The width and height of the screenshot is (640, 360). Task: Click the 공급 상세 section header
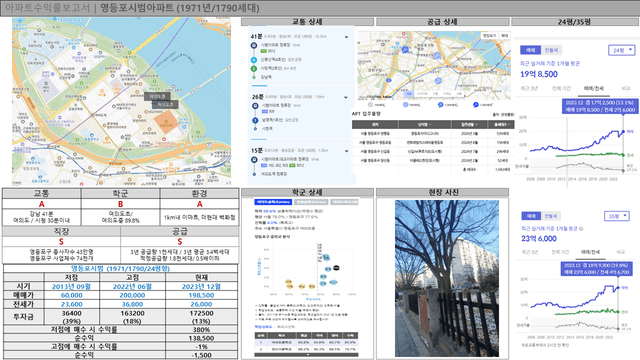[442, 22]
